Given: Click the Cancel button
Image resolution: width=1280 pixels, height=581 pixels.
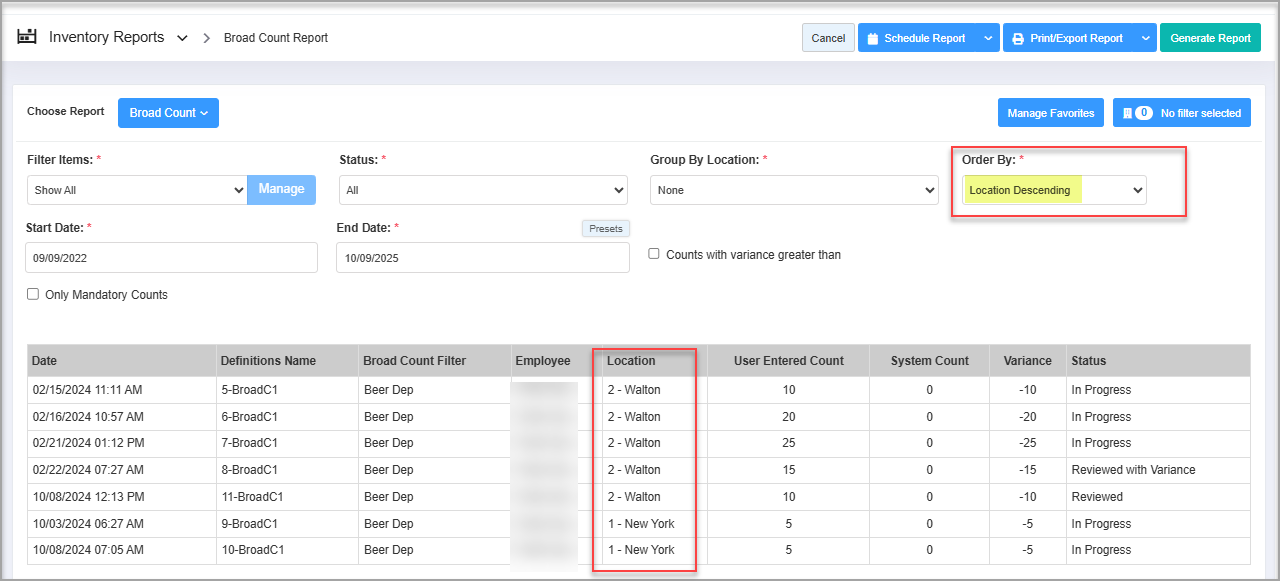Looking at the screenshot, I should (x=828, y=38).
